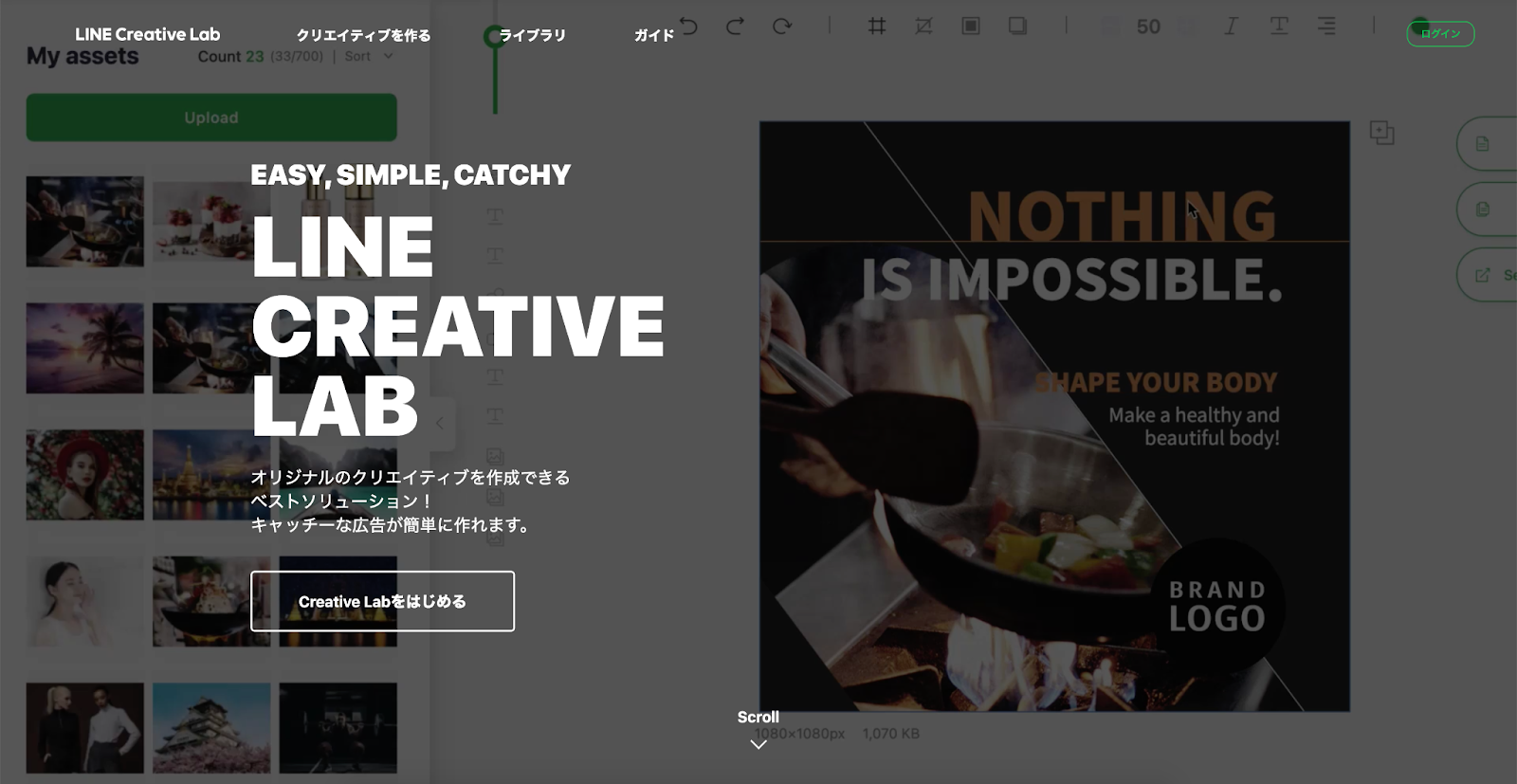
Task: Open the Sort dropdown in My assets
Action: [x=369, y=57]
